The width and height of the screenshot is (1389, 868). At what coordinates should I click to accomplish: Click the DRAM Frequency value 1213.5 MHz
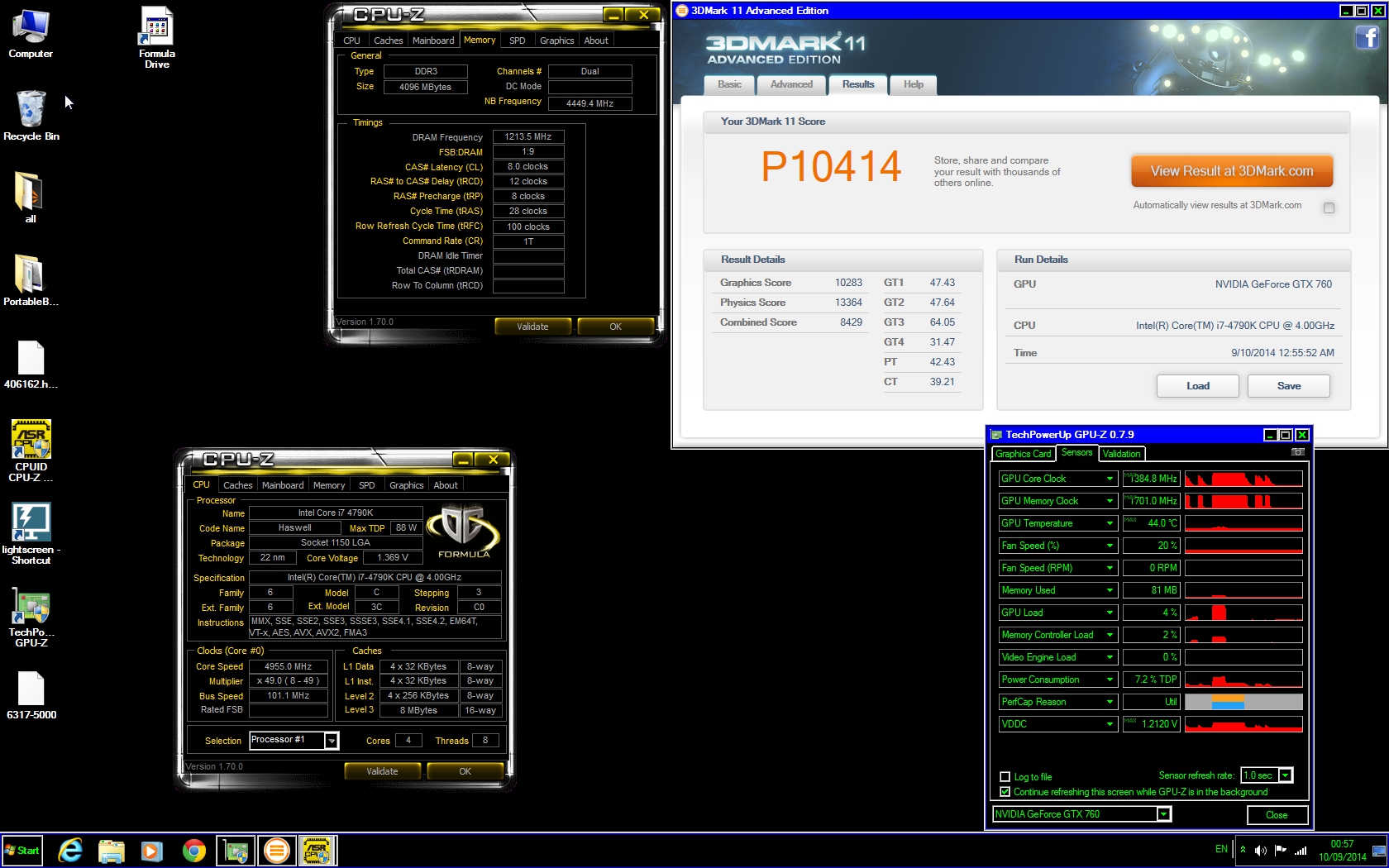click(528, 137)
